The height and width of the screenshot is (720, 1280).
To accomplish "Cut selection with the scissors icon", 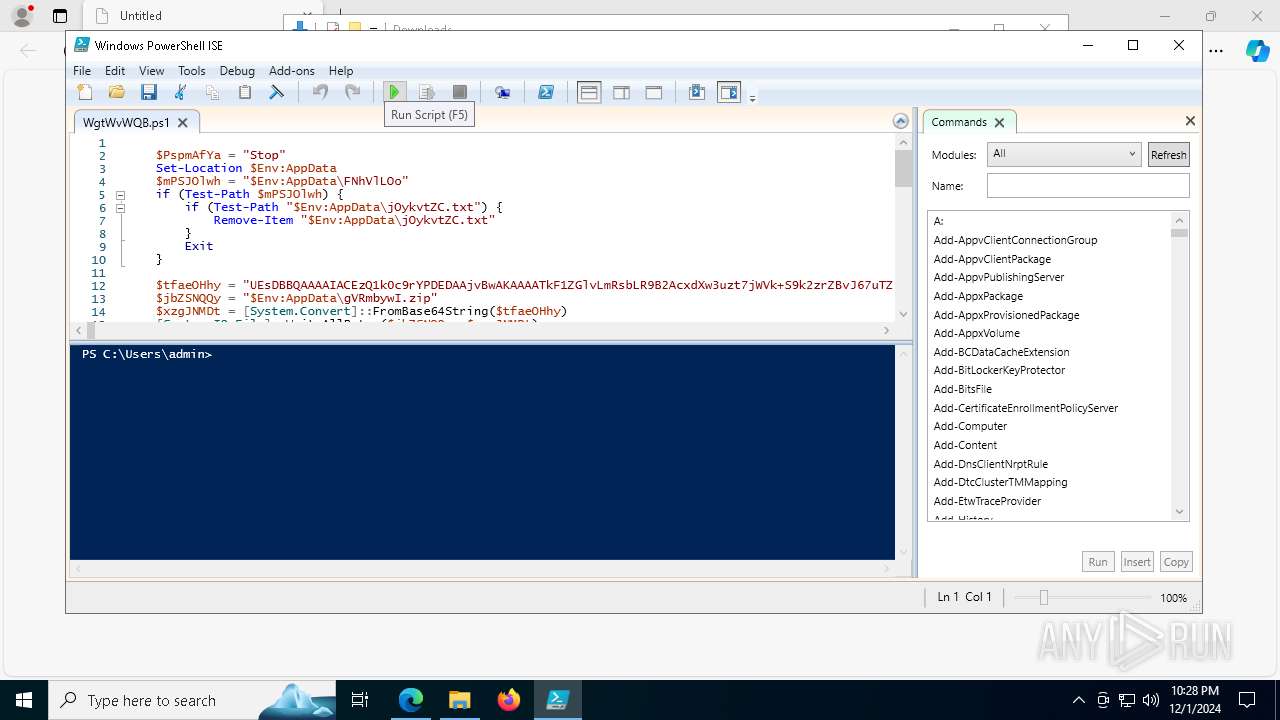I will (181, 92).
